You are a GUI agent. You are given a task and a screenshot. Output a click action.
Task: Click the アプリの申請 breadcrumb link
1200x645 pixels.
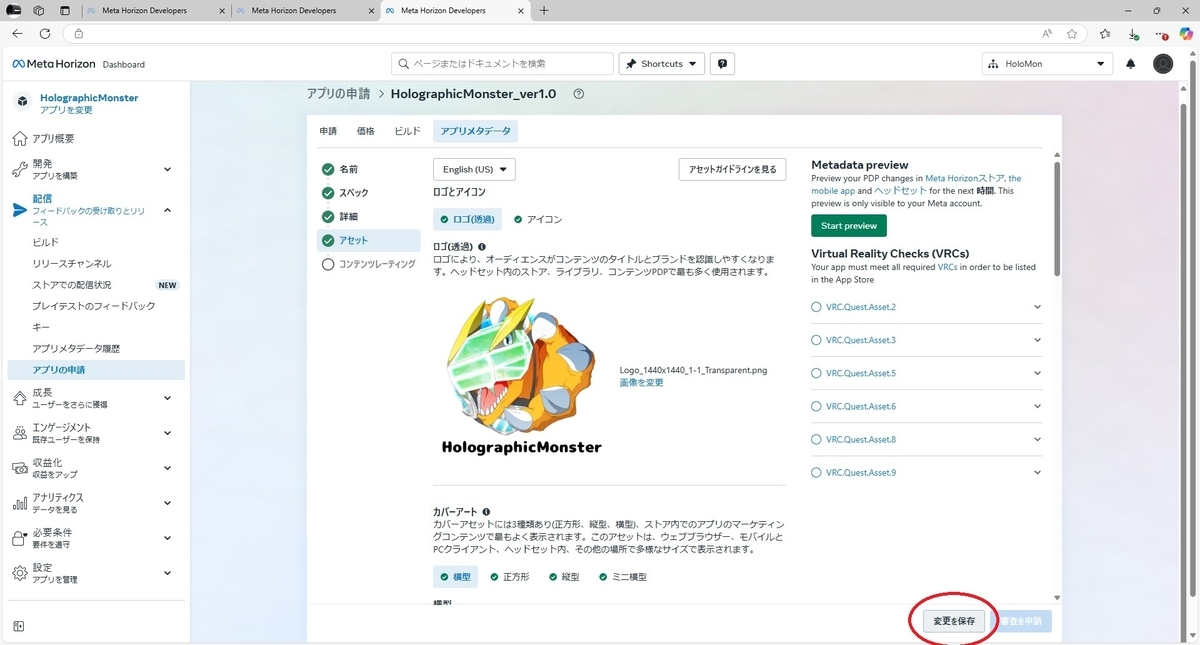coord(338,94)
